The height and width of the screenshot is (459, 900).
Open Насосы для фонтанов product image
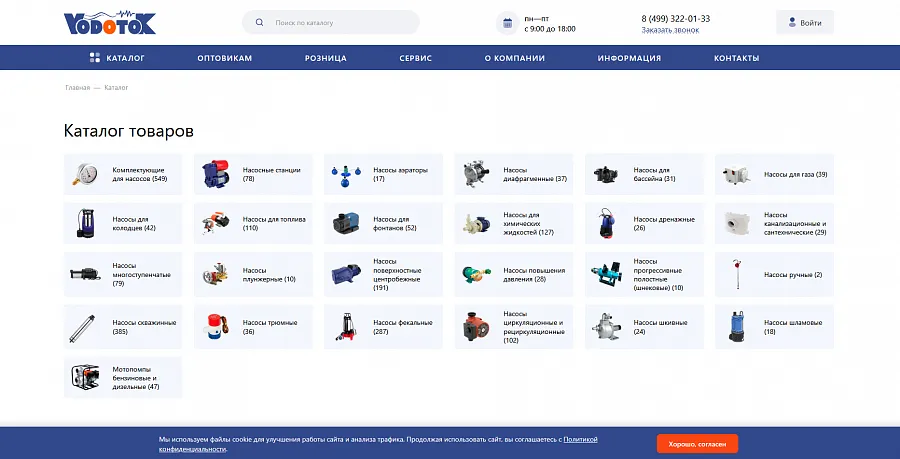coord(346,223)
